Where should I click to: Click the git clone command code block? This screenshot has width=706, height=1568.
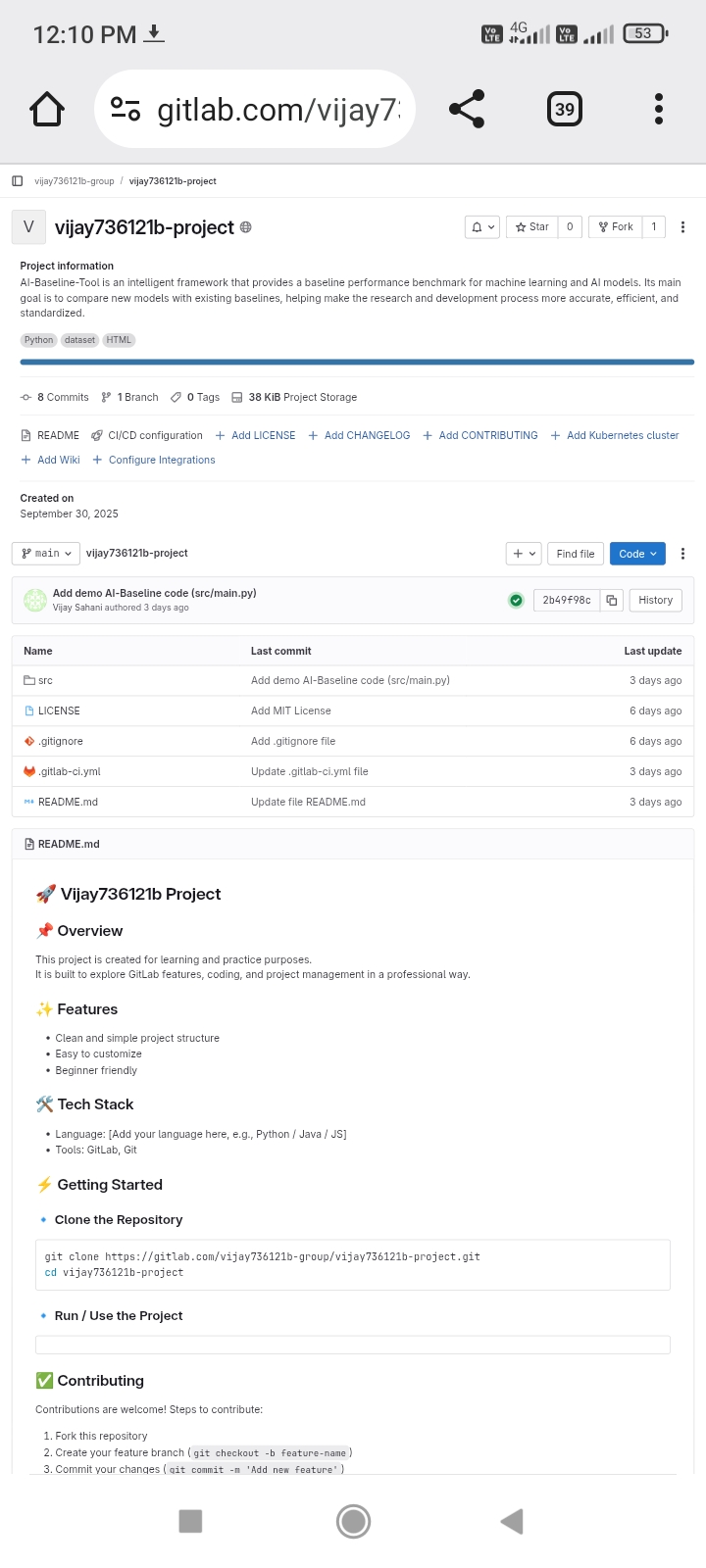pyautogui.click(x=353, y=1264)
